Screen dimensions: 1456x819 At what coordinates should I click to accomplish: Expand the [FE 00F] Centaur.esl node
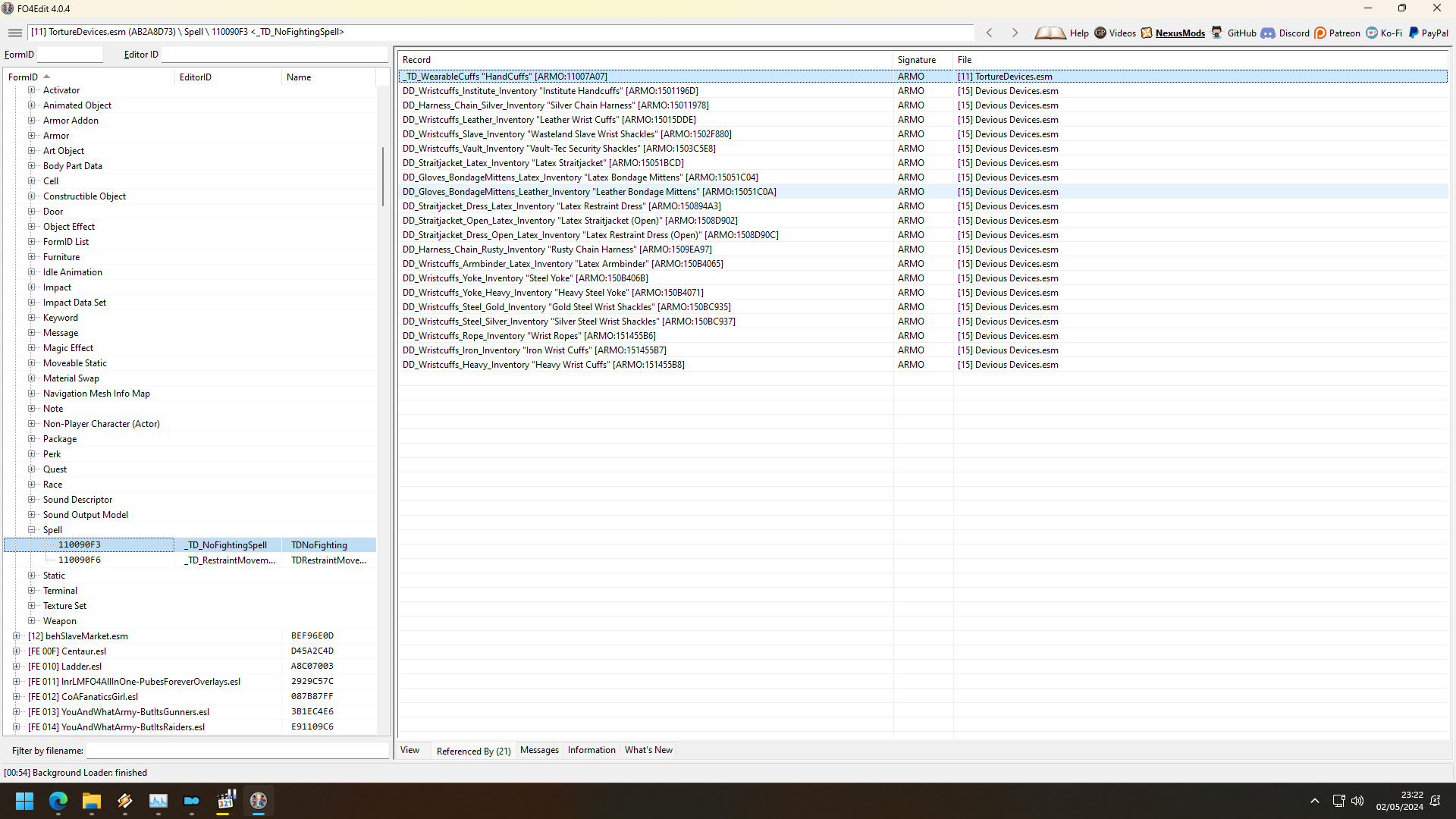17,651
